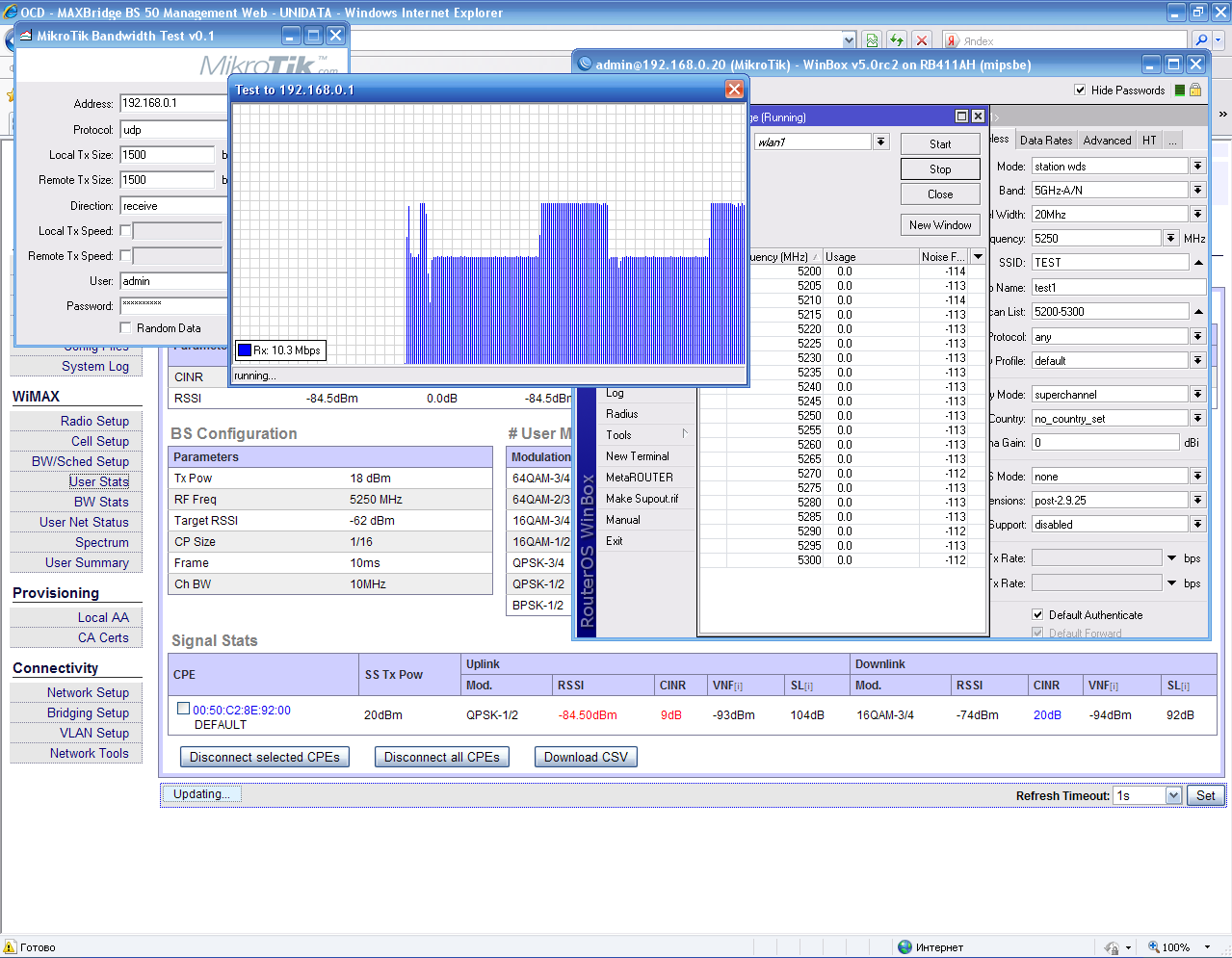Viewport: 1232px width, 958px height.
Task: Enable the Random Data checkbox
Action: pos(125,327)
